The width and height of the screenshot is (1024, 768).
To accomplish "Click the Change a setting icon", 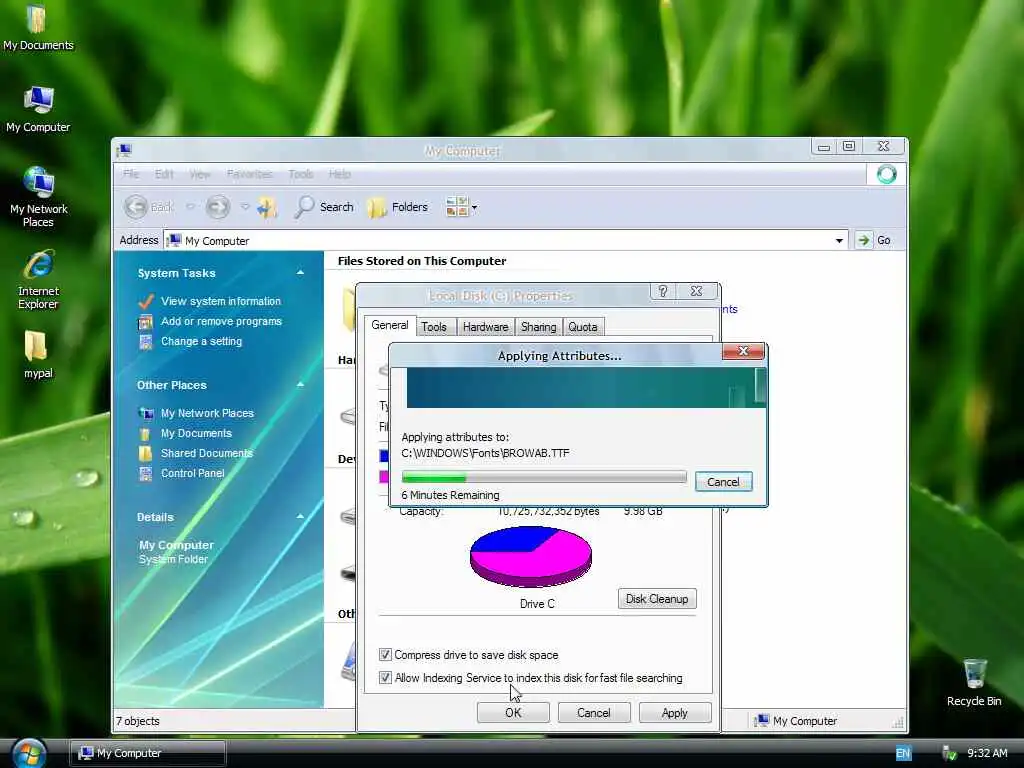I will pos(146,342).
